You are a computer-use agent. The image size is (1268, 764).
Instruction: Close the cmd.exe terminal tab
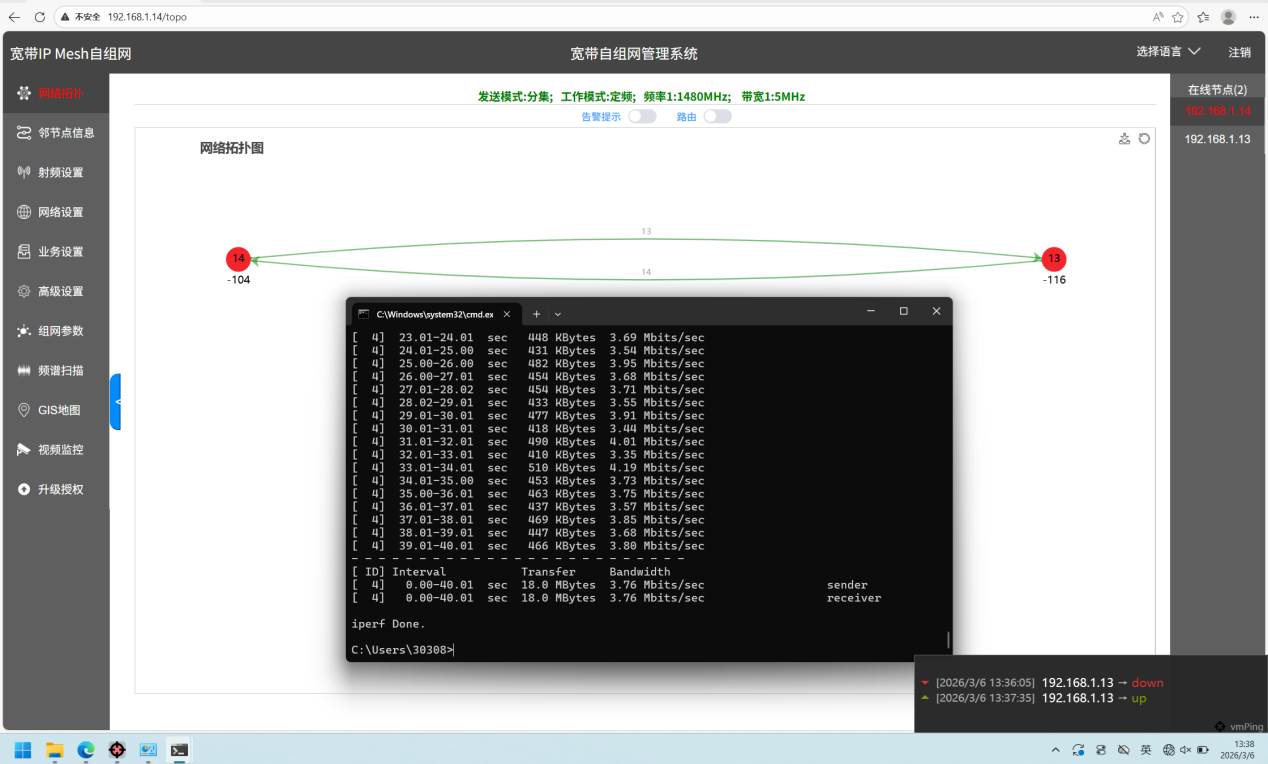[x=507, y=313]
